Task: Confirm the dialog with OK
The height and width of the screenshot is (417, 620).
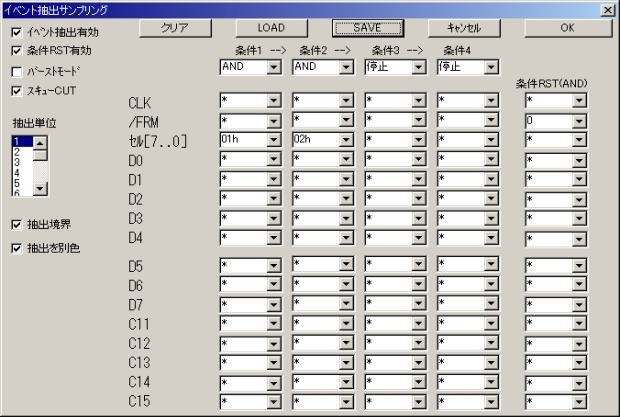Action: 566,28
